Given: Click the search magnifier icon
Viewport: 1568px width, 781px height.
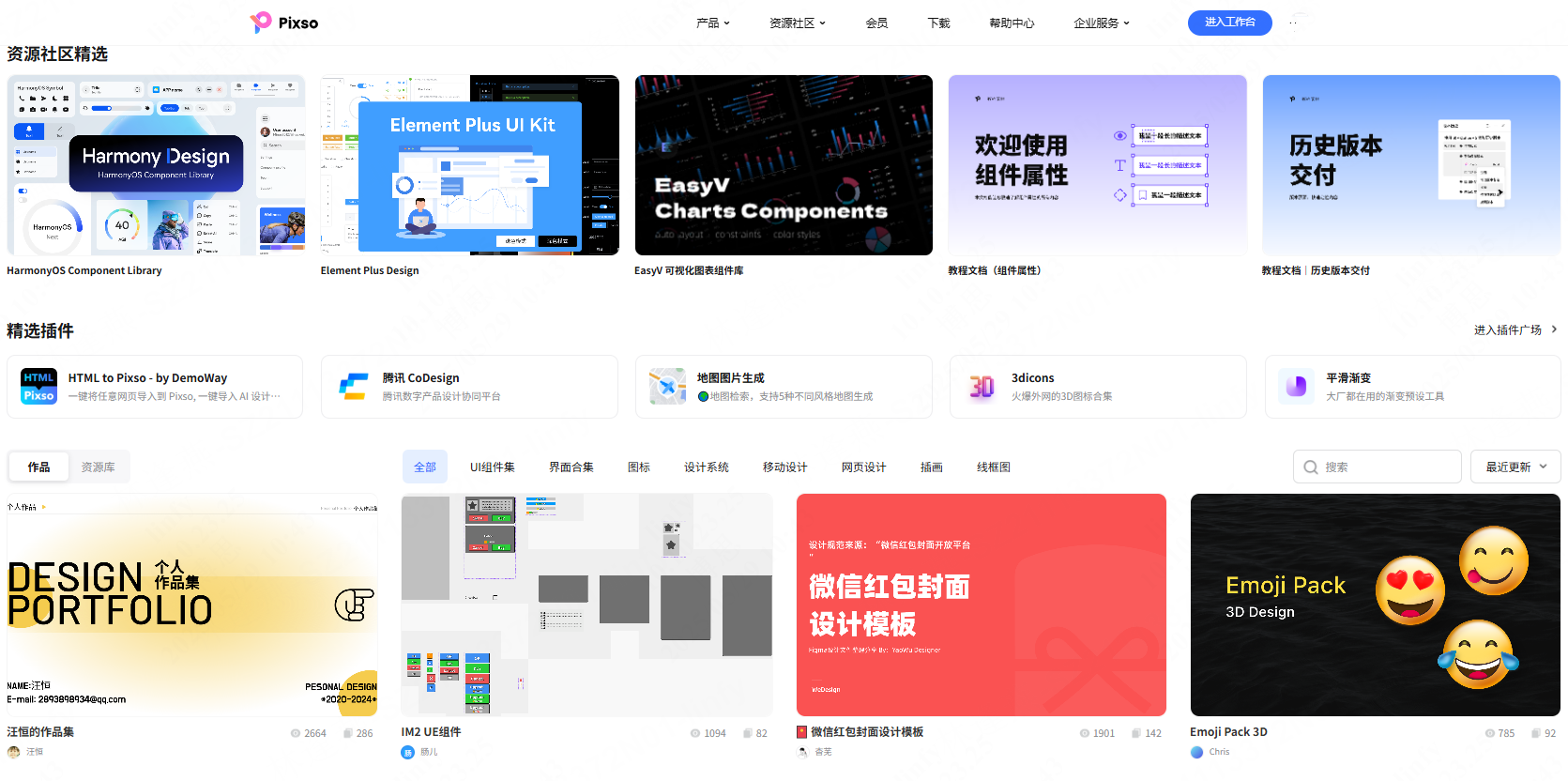Looking at the screenshot, I should [x=1311, y=467].
